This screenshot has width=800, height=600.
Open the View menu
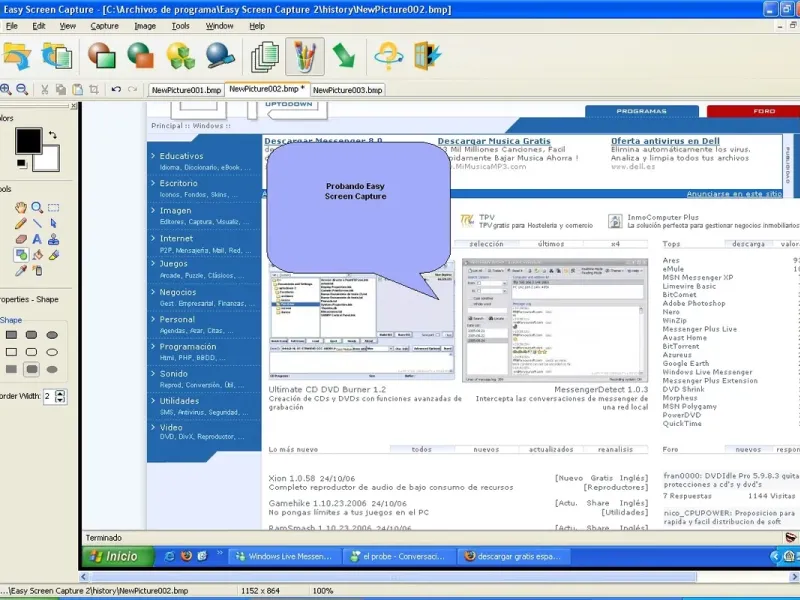tap(67, 26)
